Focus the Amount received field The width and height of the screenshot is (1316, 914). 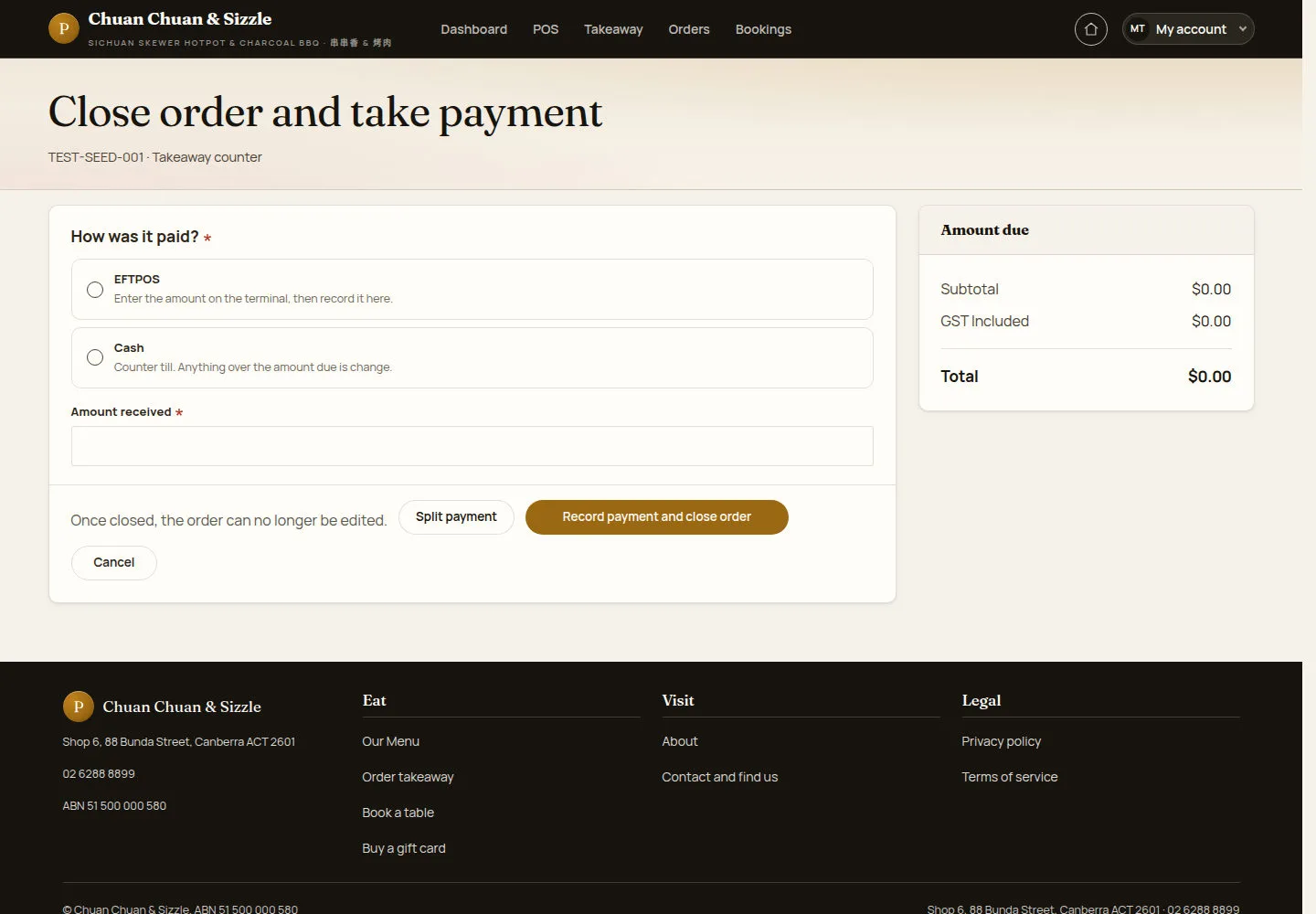tap(472, 446)
